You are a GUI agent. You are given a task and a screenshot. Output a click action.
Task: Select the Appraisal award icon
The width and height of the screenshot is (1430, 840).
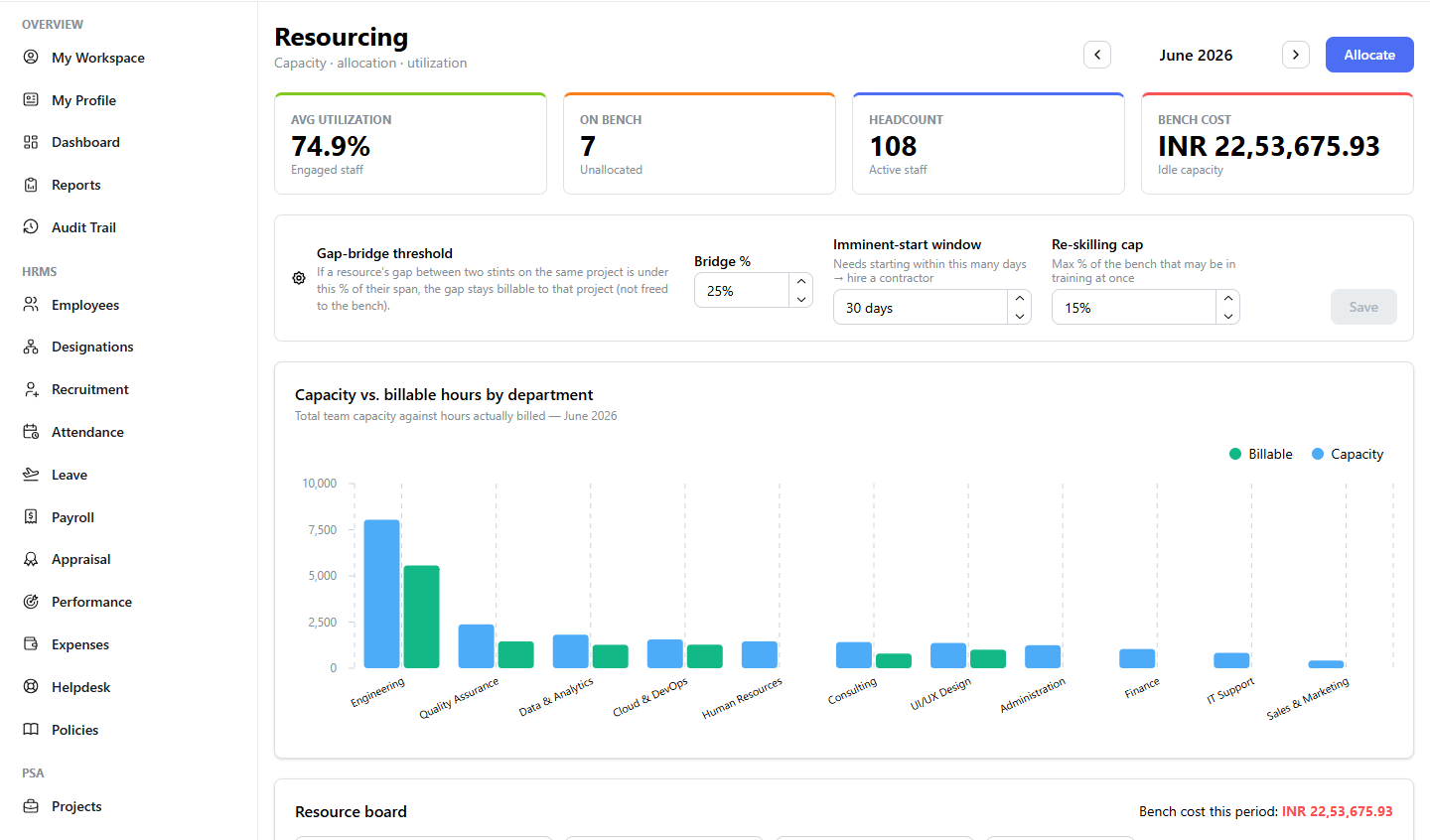(31, 559)
